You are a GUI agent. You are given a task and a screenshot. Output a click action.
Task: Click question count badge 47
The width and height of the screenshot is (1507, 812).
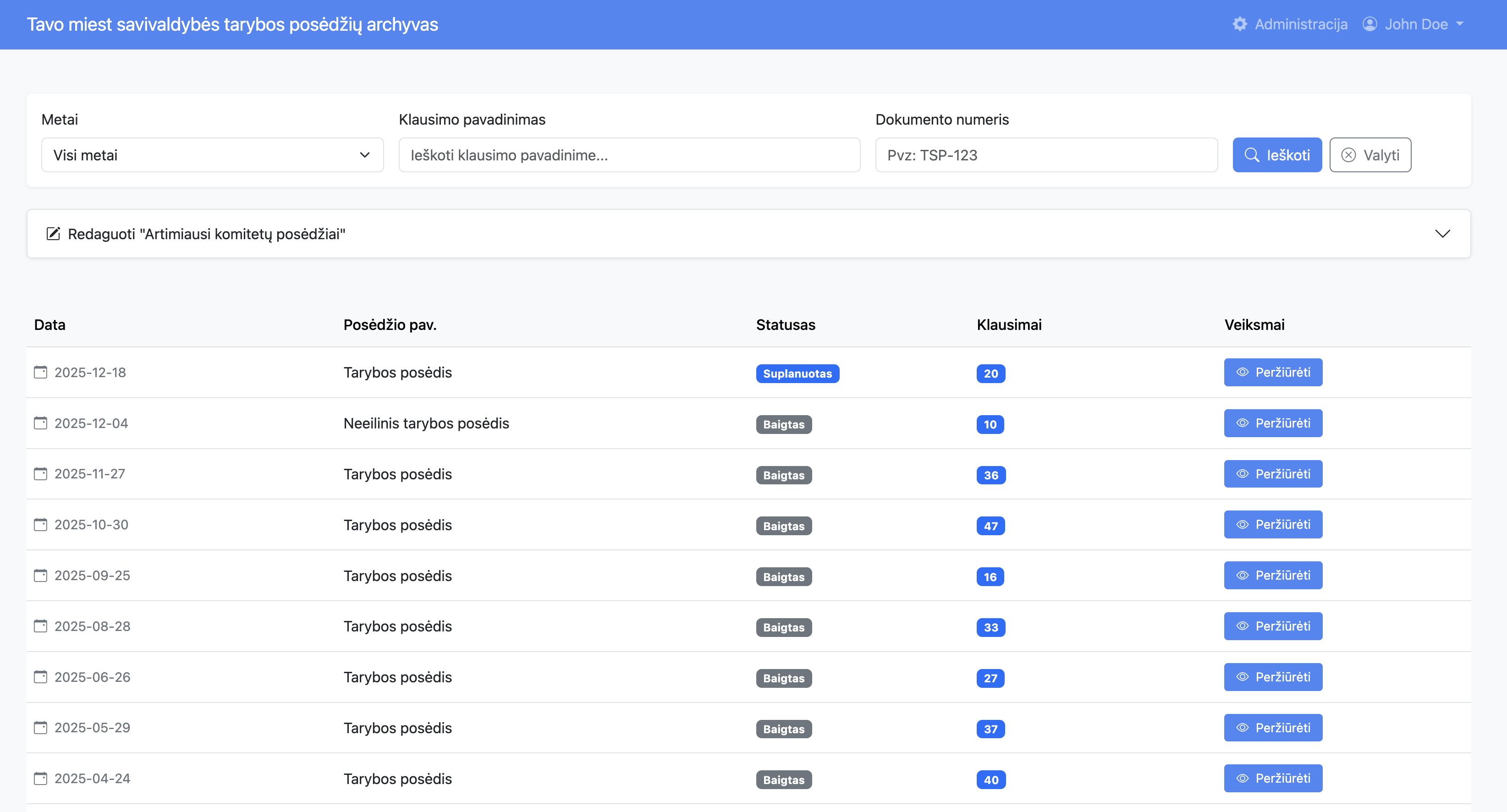click(990, 526)
